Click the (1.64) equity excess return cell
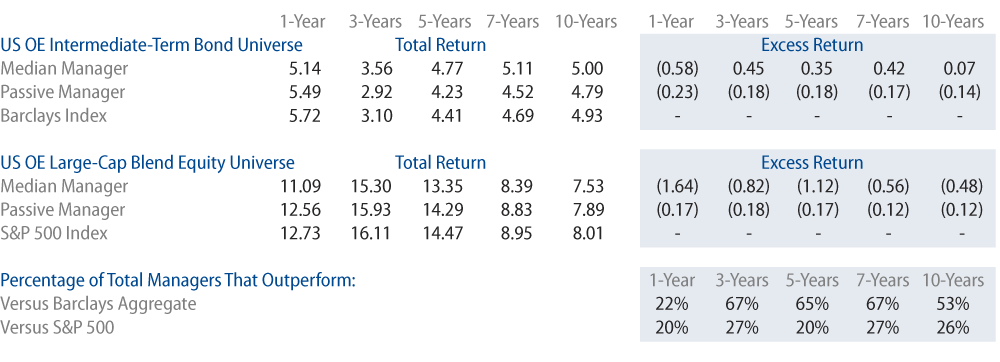 point(677,186)
